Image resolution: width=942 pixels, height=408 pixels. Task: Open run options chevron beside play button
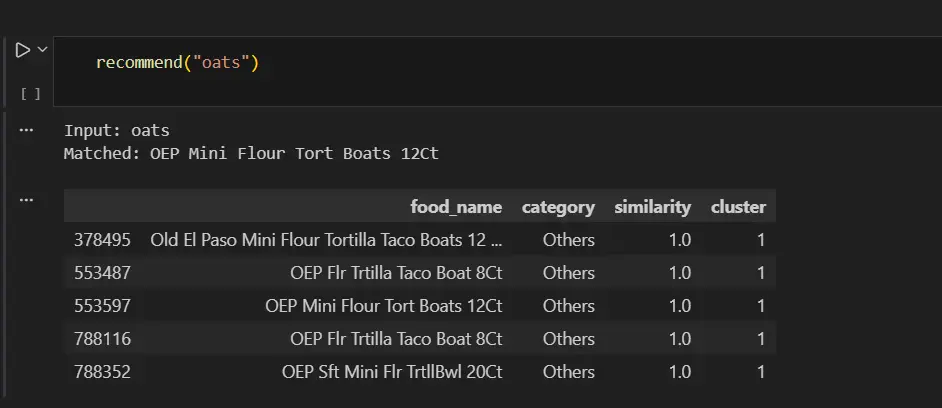(x=42, y=49)
